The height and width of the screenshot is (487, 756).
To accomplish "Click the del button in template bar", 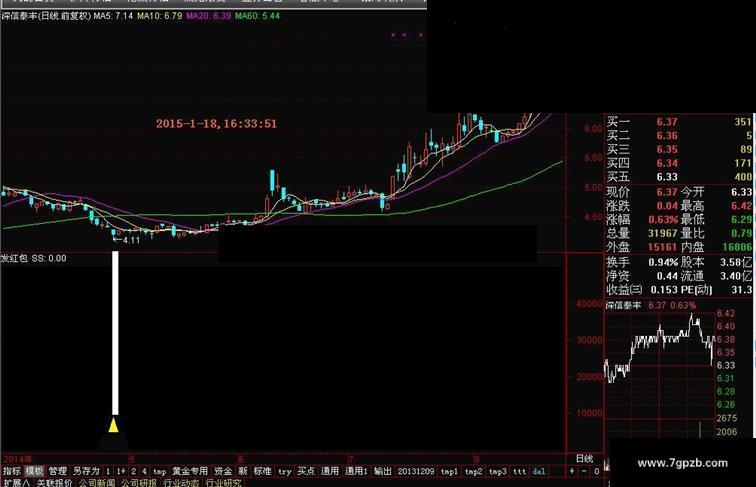I will [539, 471].
